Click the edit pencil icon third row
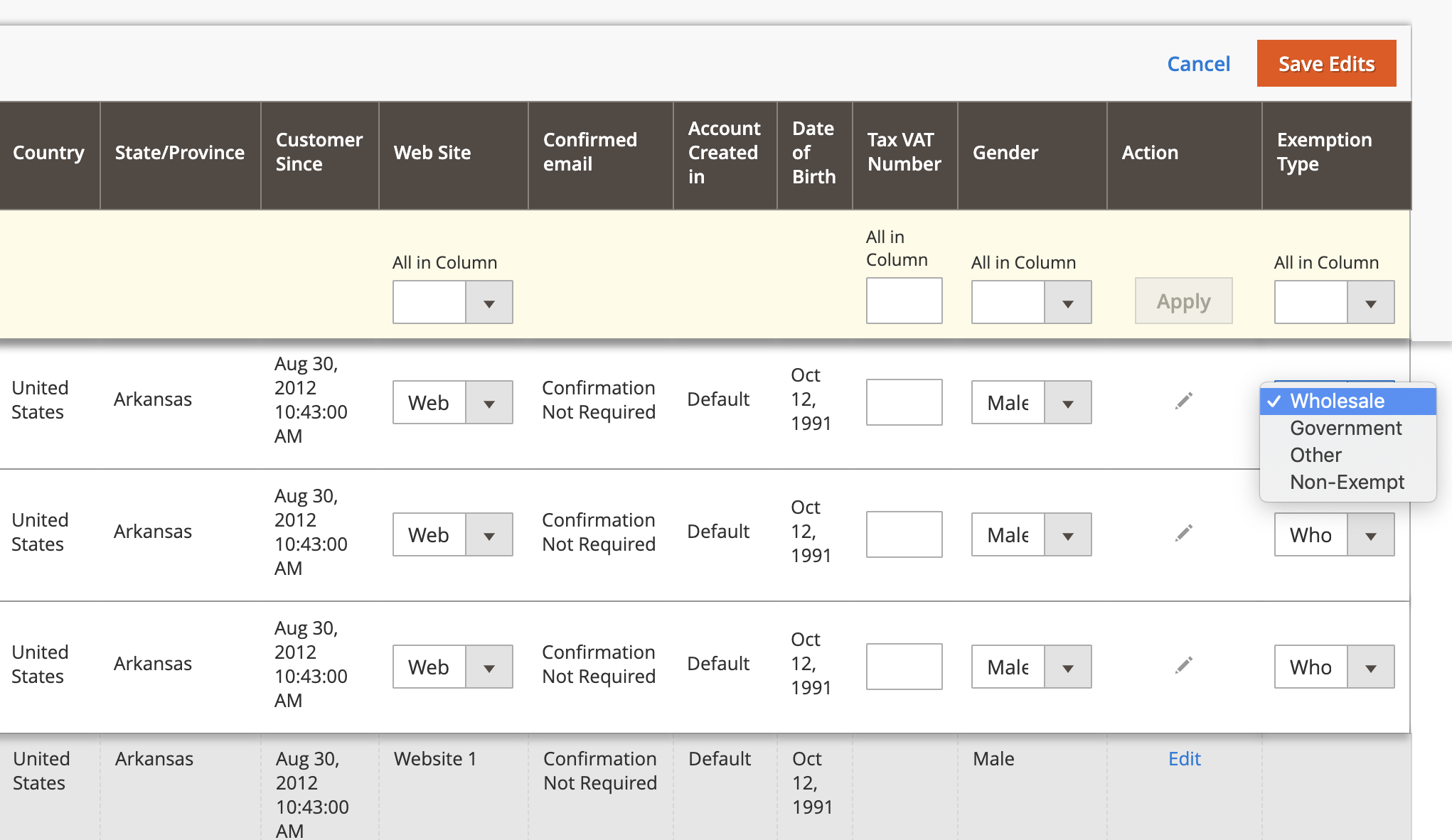The width and height of the screenshot is (1452, 840). (1184, 661)
